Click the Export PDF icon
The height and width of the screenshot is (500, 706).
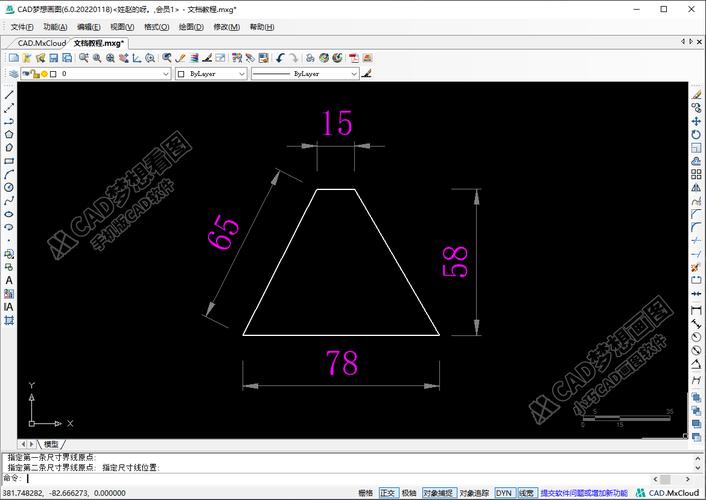click(x=354, y=58)
